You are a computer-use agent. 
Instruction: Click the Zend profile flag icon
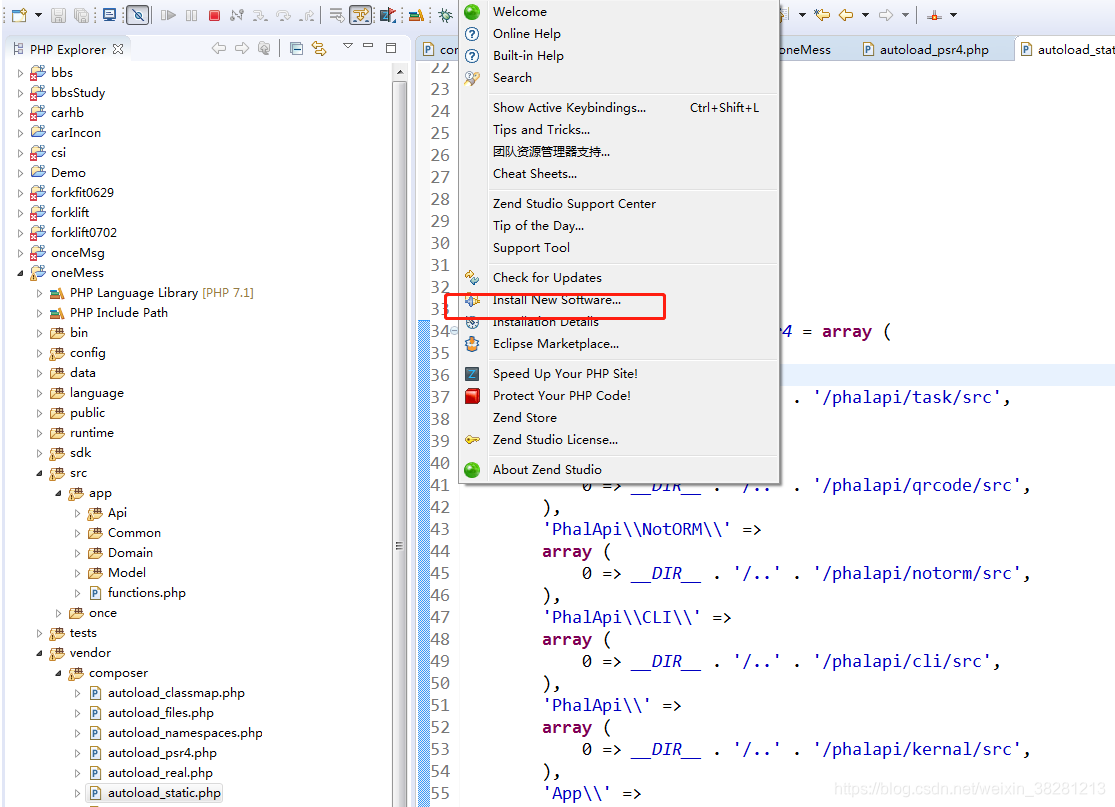pos(388,15)
